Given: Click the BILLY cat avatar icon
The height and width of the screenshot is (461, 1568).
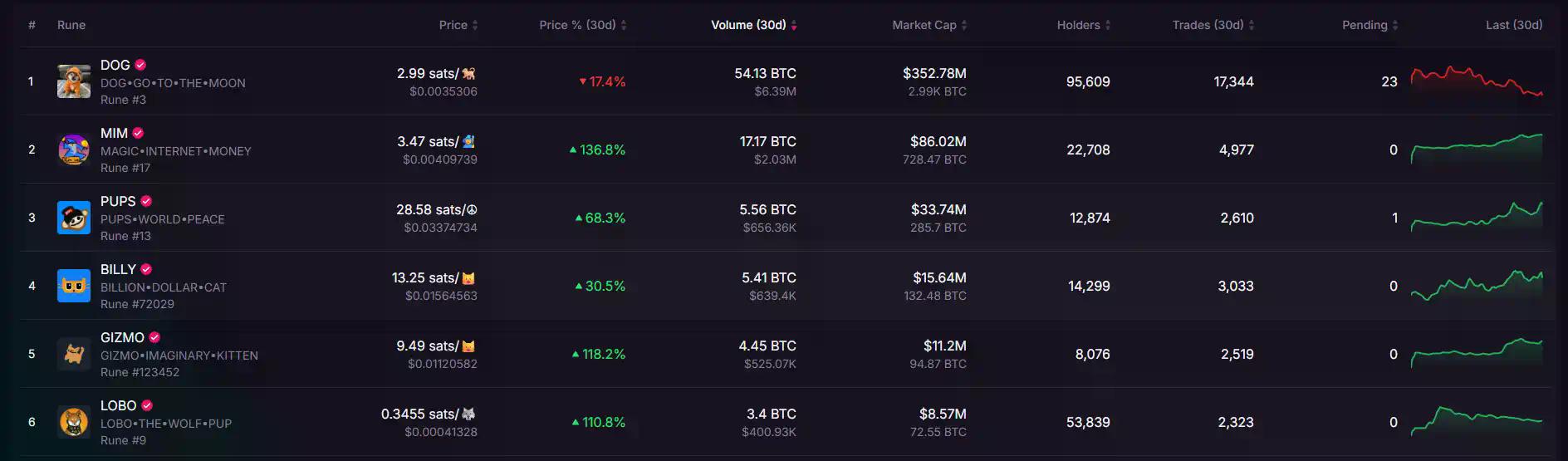Looking at the screenshot, I should point(74,286).
